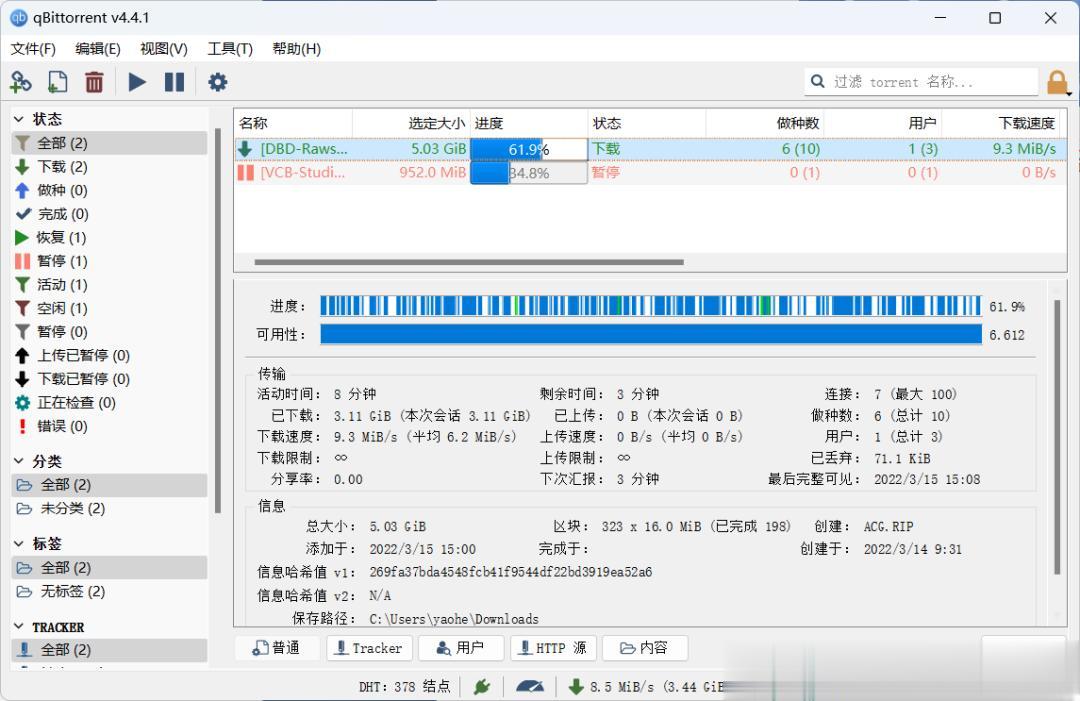Viewport: 1080px width, 701px height.
Task: Click the details panel vertical scrollbar
Action: (x=1057, y=437)
